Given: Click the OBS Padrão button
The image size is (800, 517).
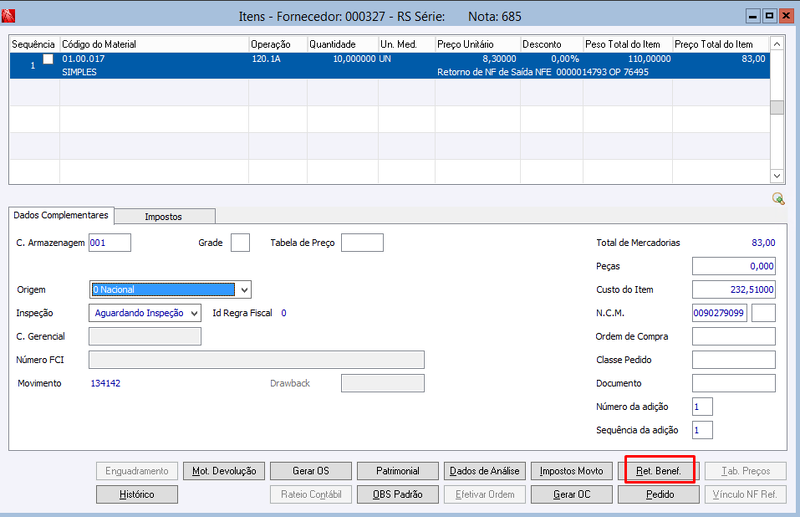Looking at the screenshot, I should tap(398, 495).
